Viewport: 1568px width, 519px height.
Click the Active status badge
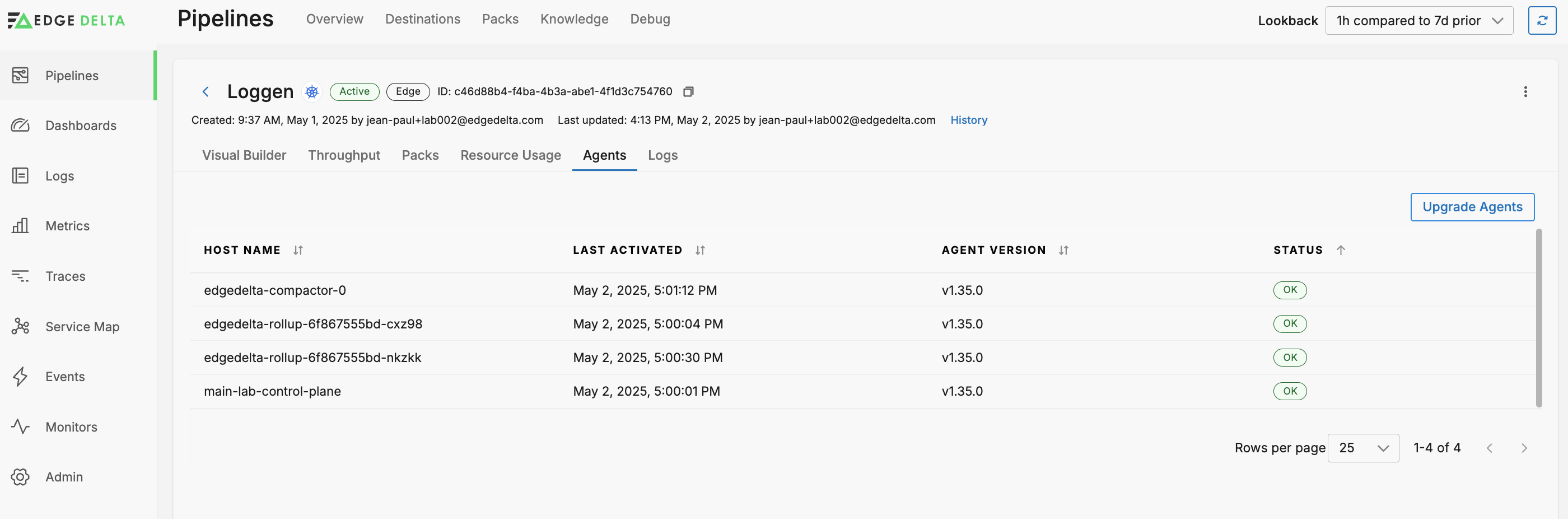click(354, 92)
